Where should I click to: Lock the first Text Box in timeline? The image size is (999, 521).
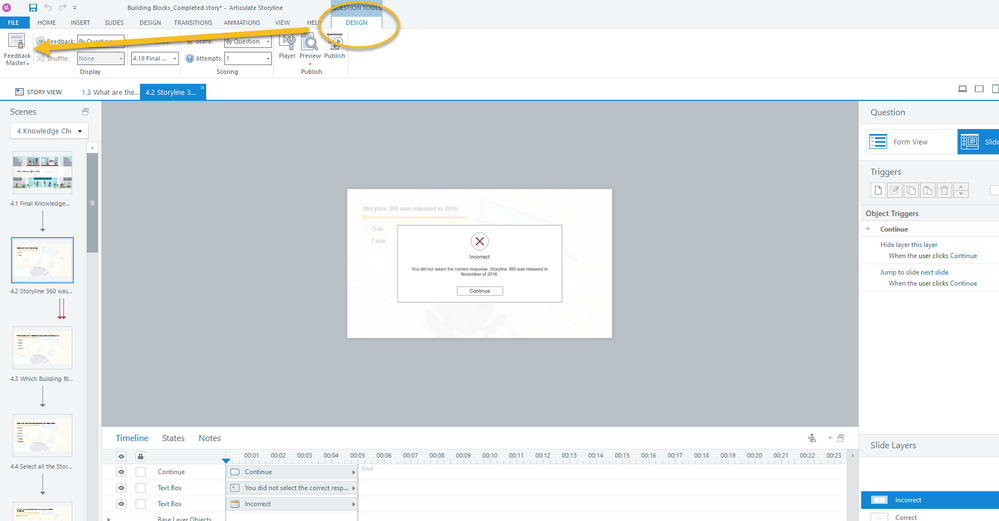pos(140,488)
